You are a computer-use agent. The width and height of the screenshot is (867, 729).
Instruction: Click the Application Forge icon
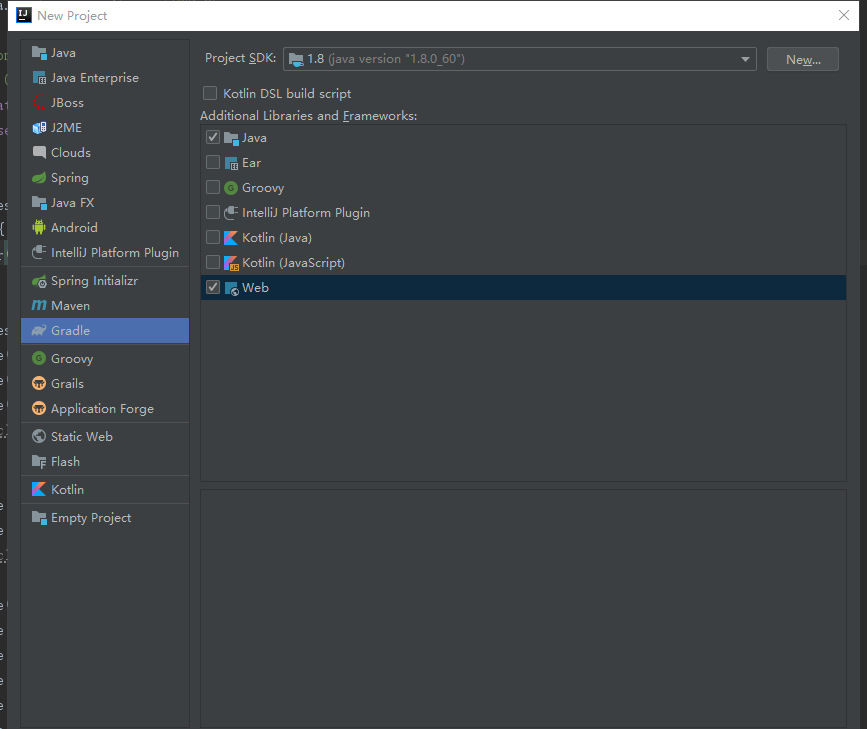(x=39, y=408)
